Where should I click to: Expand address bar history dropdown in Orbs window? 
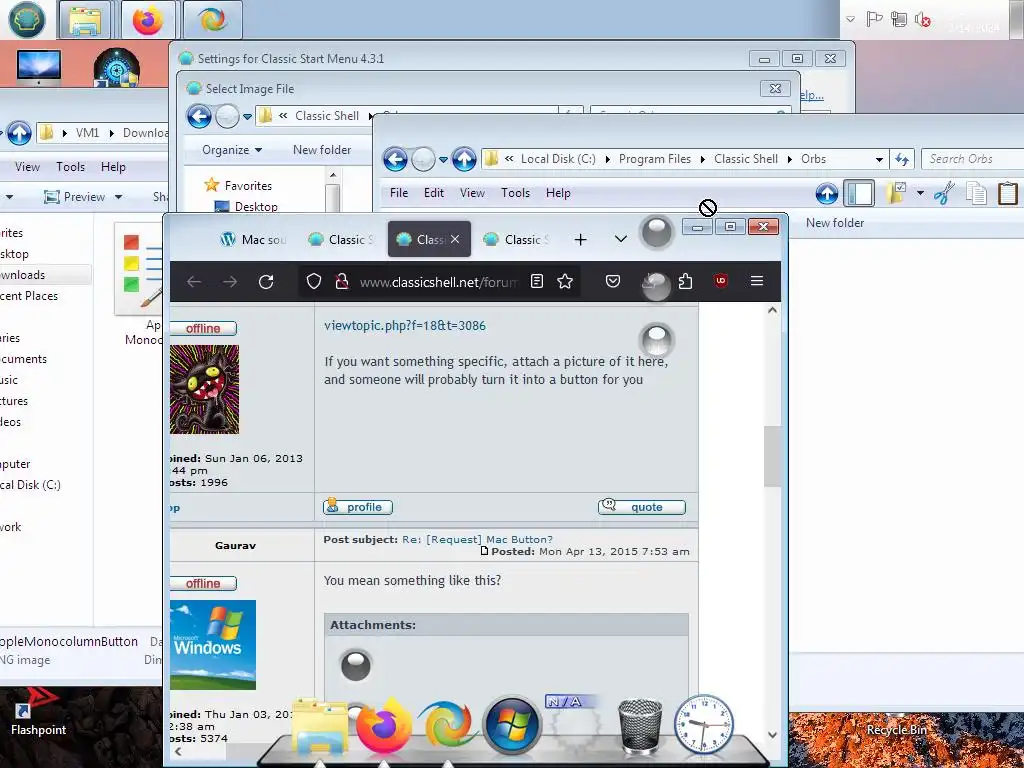click(879, 159)
